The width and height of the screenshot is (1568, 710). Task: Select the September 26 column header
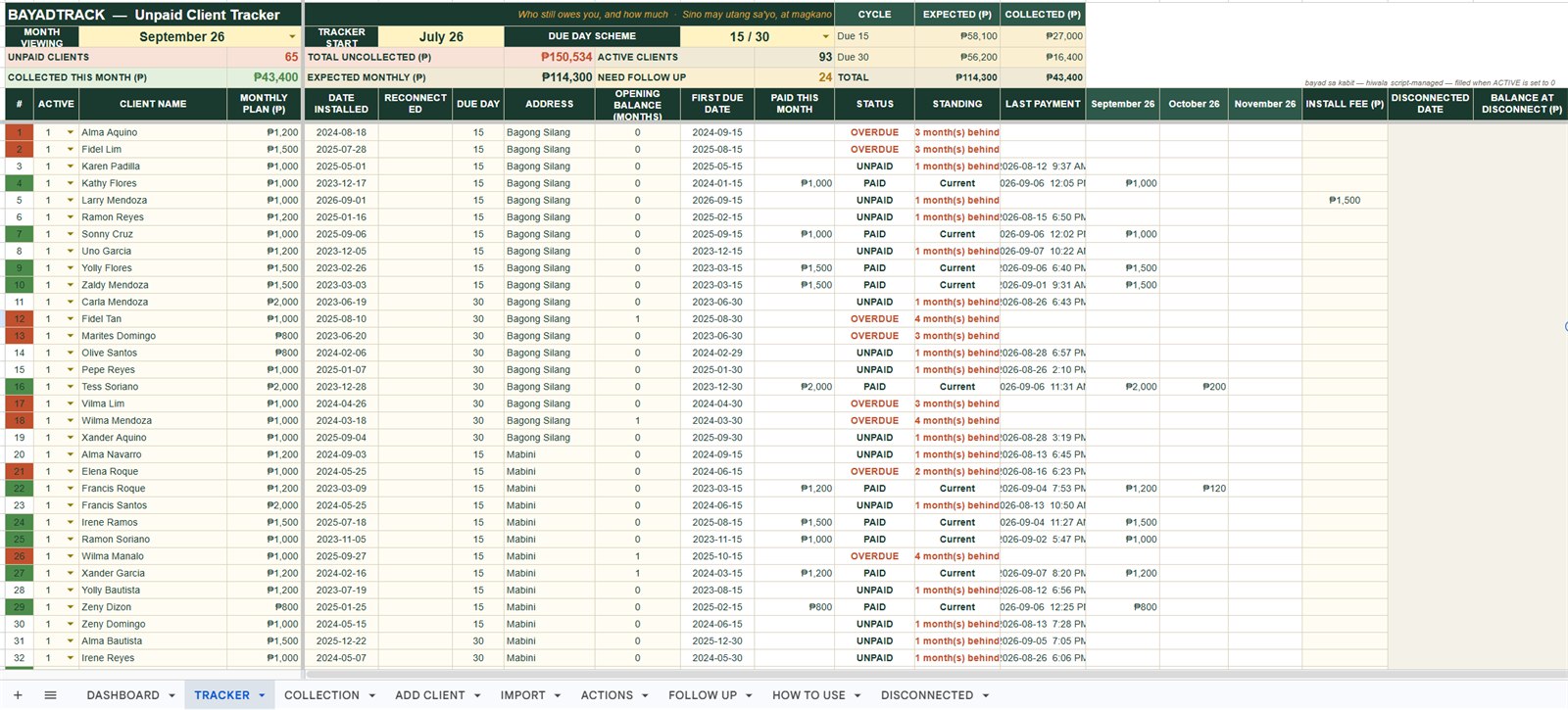click(x=1122, y=104)
